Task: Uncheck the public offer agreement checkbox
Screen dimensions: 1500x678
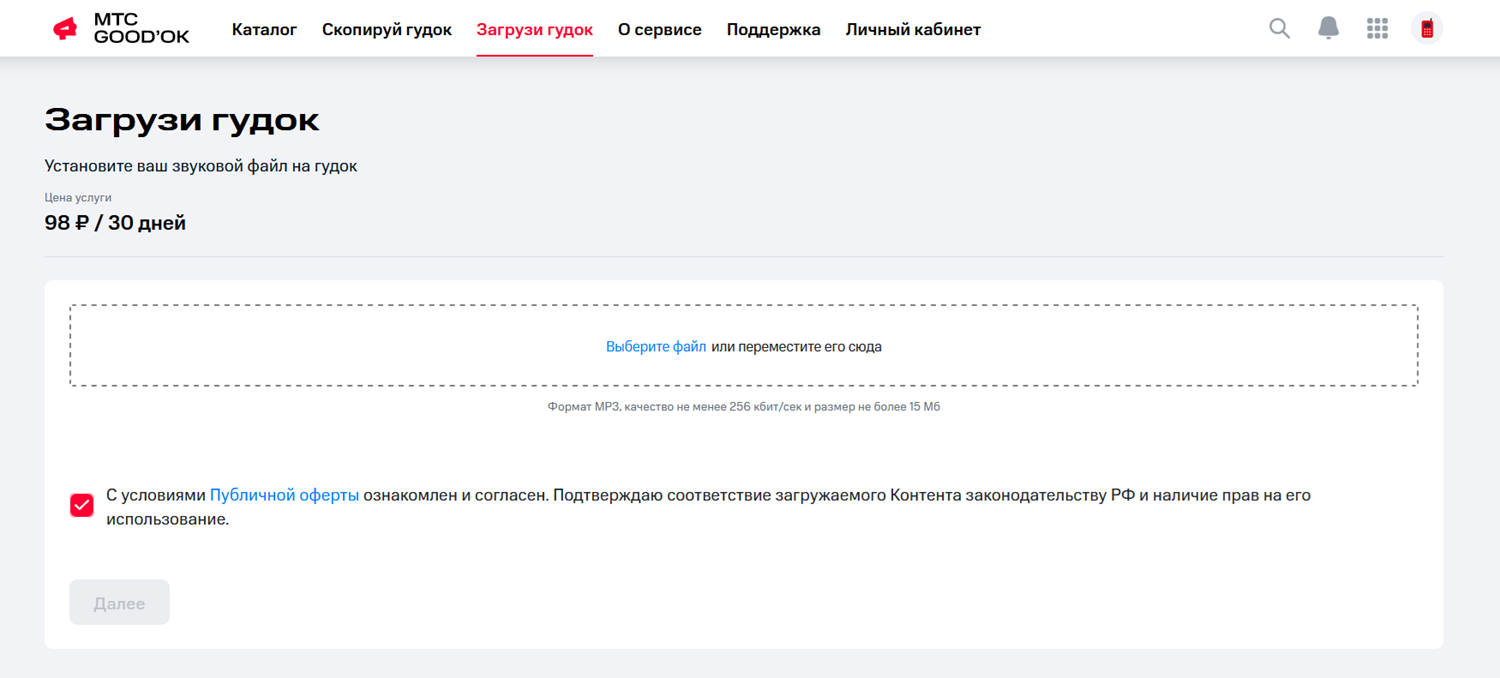Action: 82,506
